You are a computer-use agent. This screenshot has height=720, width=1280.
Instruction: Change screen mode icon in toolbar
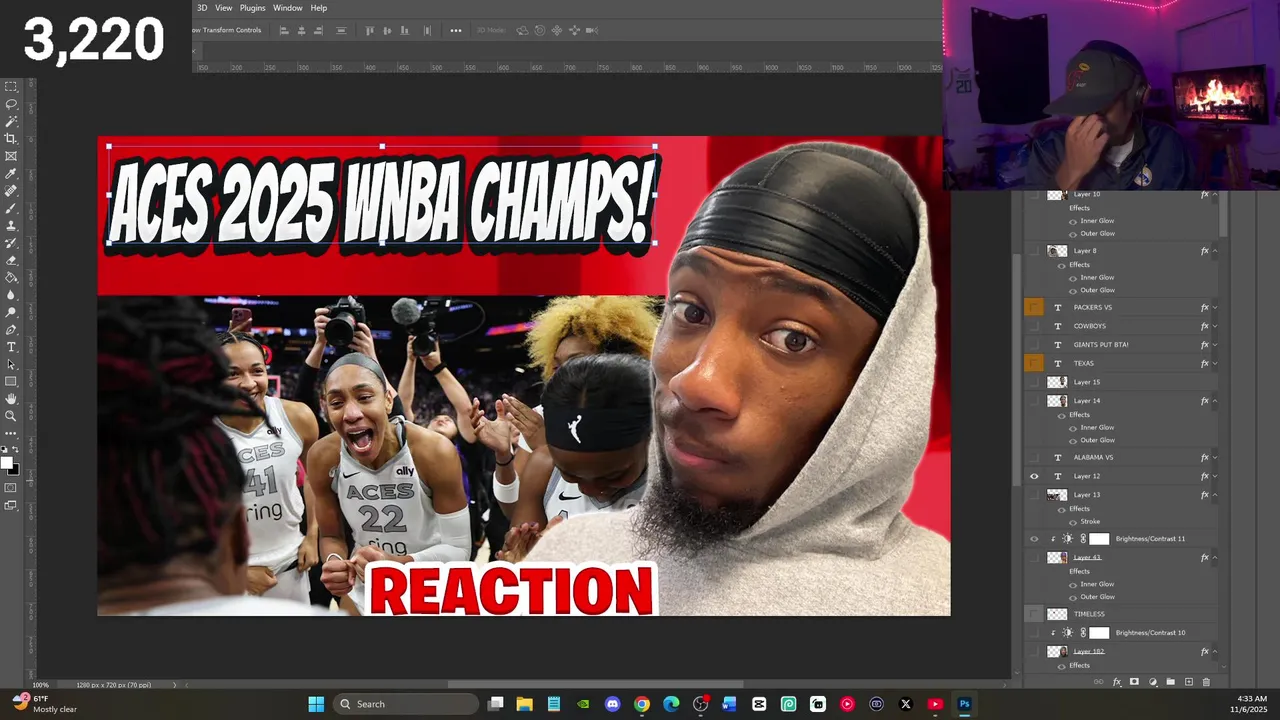[11, 505]
